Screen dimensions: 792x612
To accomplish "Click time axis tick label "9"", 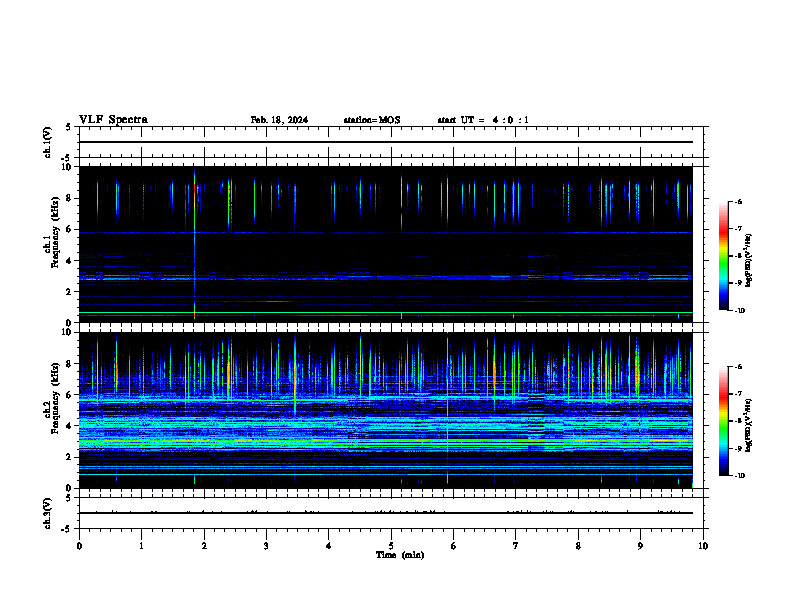I will [640, 546].
